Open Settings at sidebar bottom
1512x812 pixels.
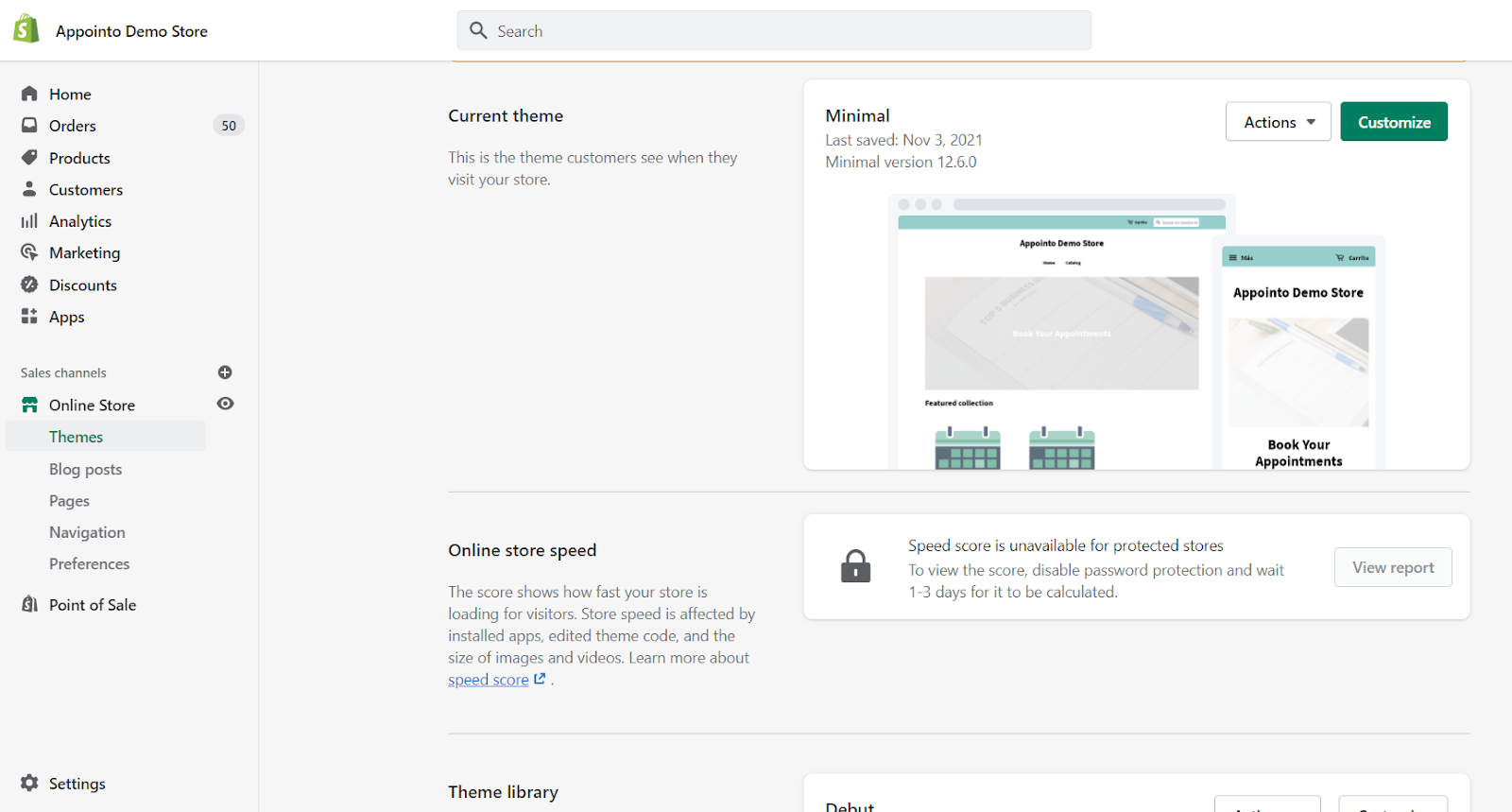click(77, 784)
